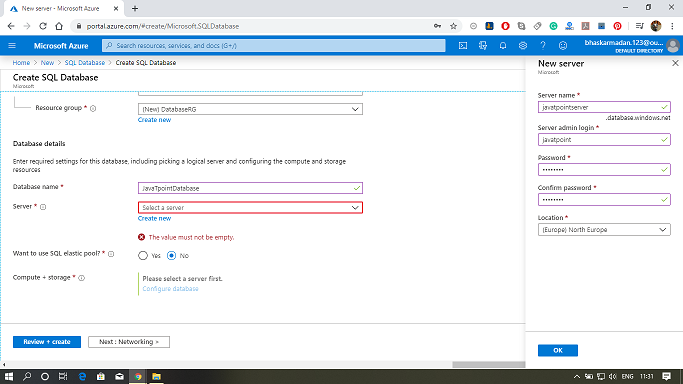
Task: Reload the browser page
Action: [x=43, y=26]
